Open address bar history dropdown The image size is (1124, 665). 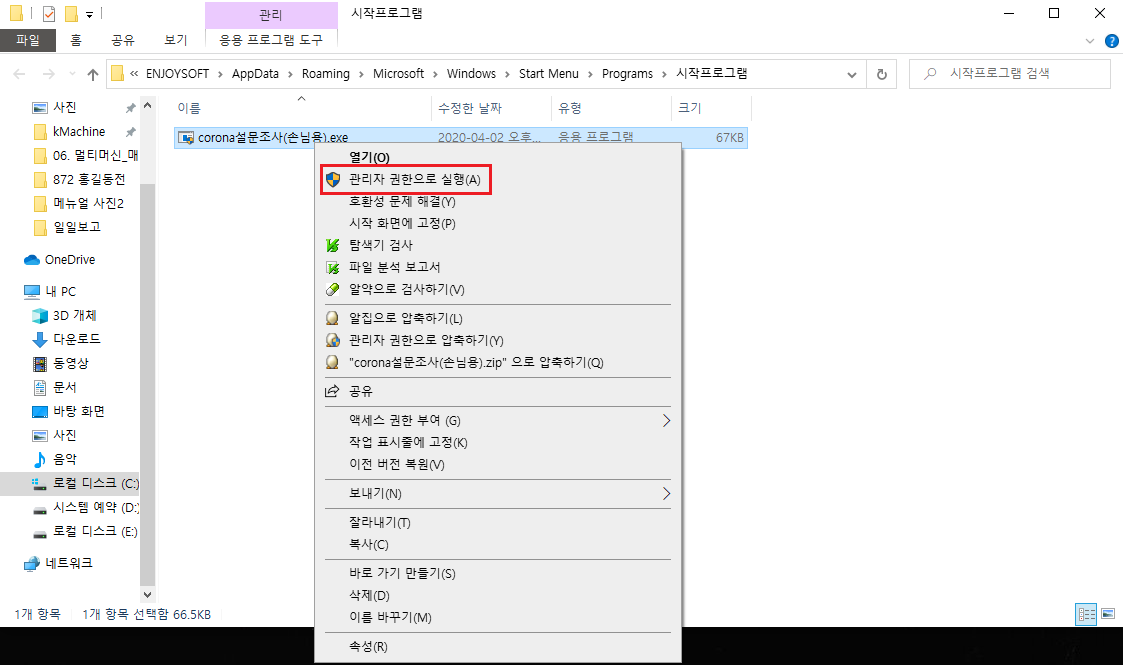[852, 74]
